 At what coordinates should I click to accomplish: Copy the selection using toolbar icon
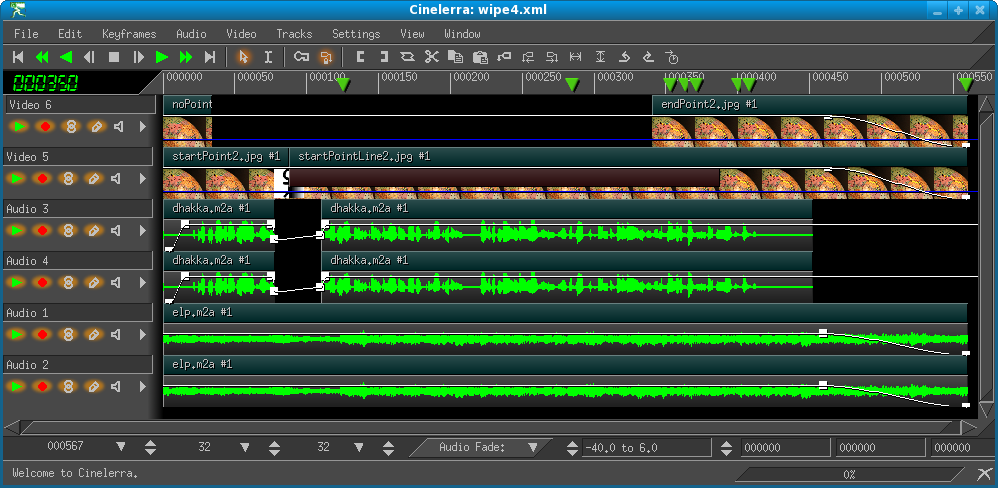pyautogui.click(x=456, y=57)
